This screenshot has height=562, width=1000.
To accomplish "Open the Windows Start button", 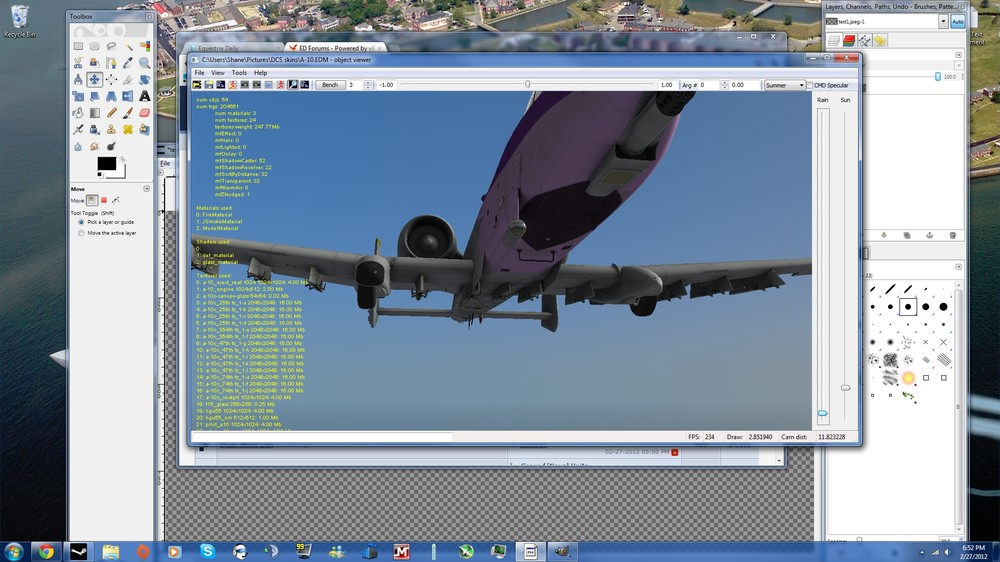I will (13, 551).
